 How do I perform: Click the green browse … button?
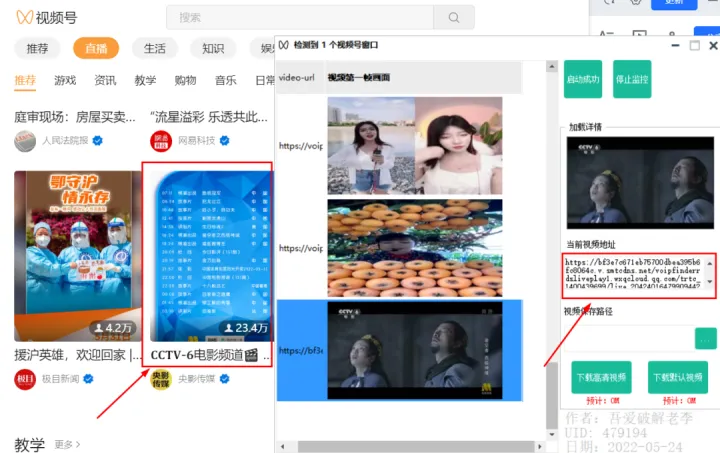point(705,339)
